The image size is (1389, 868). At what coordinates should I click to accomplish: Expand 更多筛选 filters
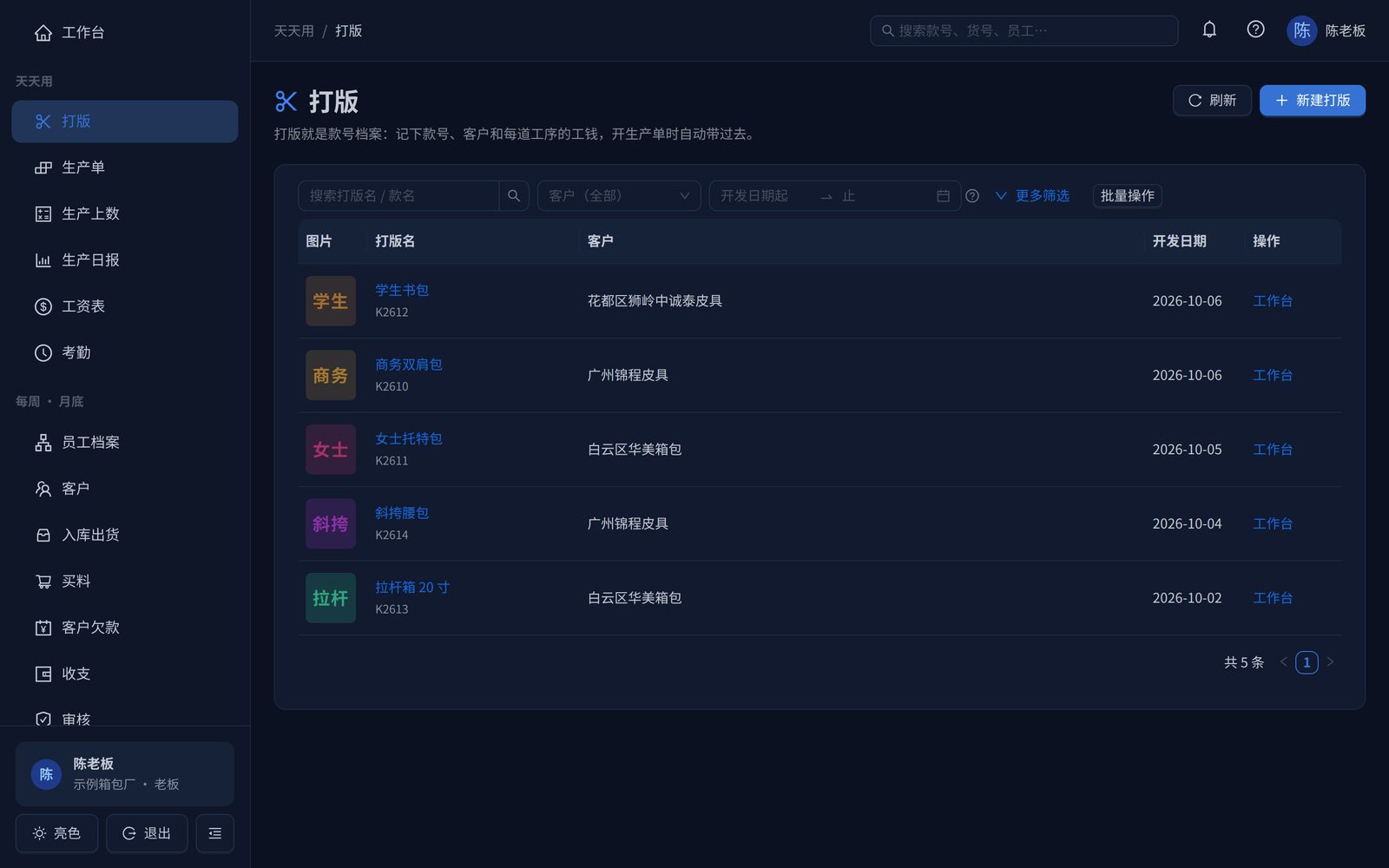pyautogui.click(x=1032, y=196)
